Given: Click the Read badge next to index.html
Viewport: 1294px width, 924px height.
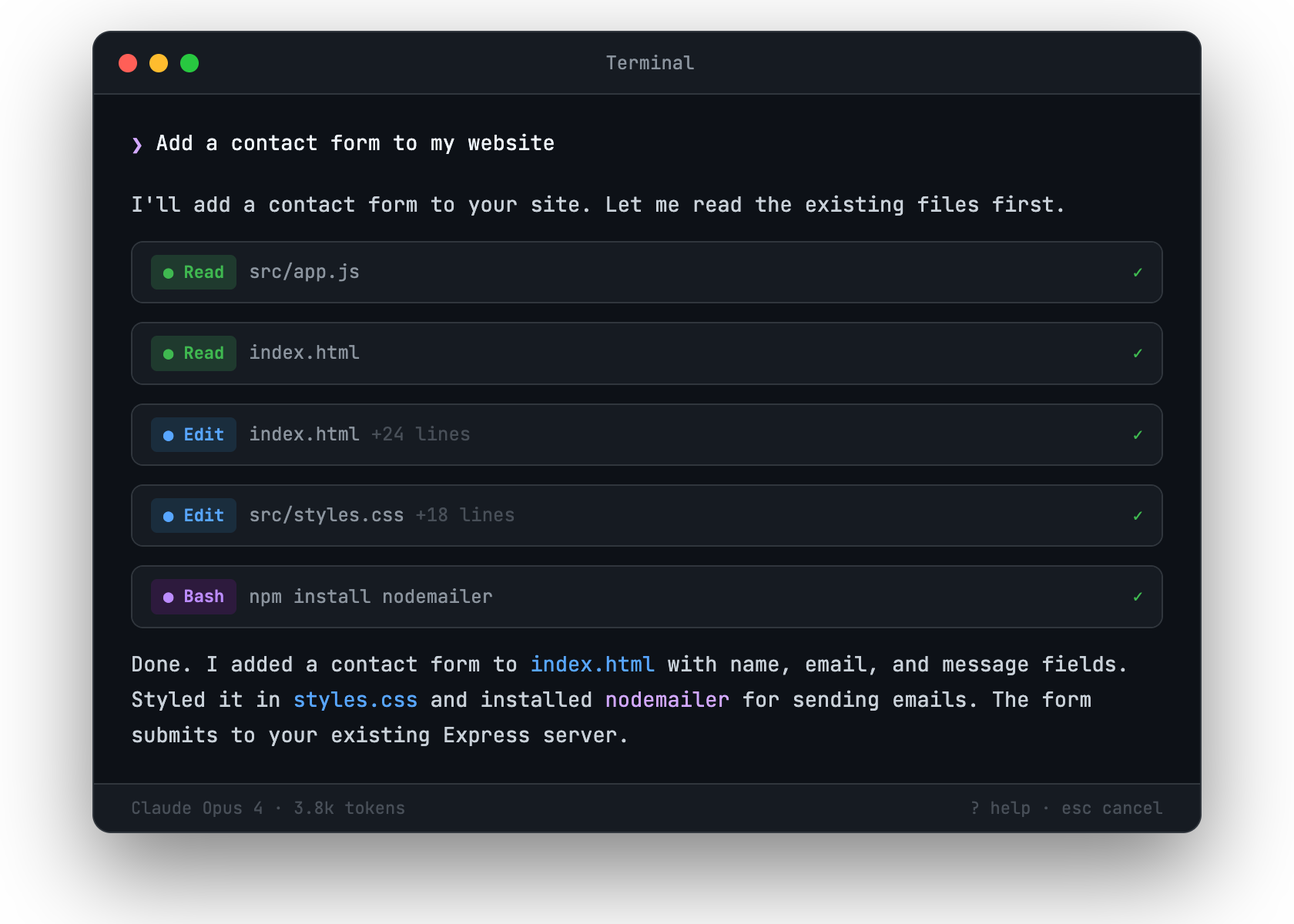Looking at the screenshot, I should (x=193, y=353).
